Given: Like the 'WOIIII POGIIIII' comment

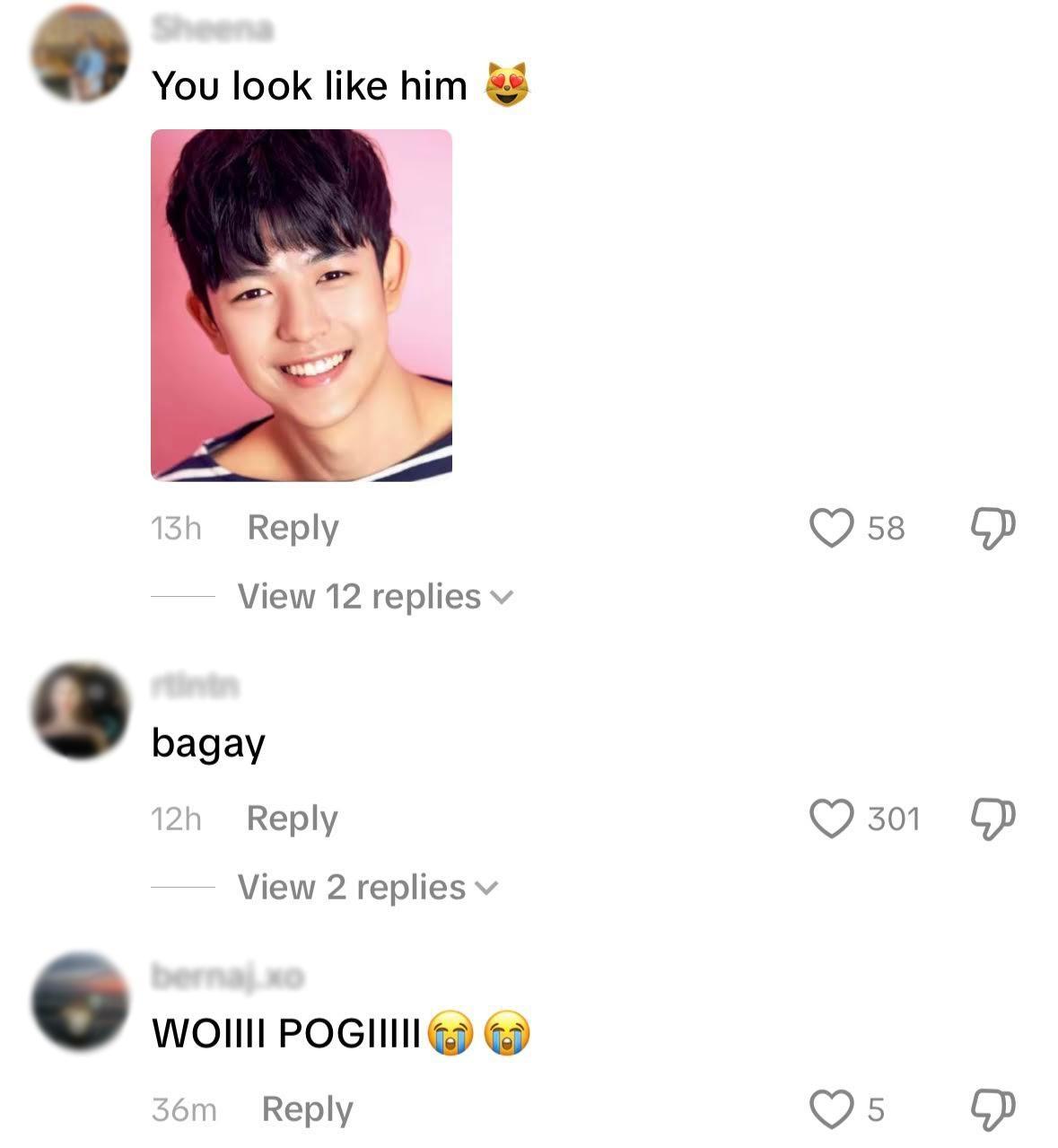Looking at the screenshot, I should pyautogui.click(x=831, y=1109).
